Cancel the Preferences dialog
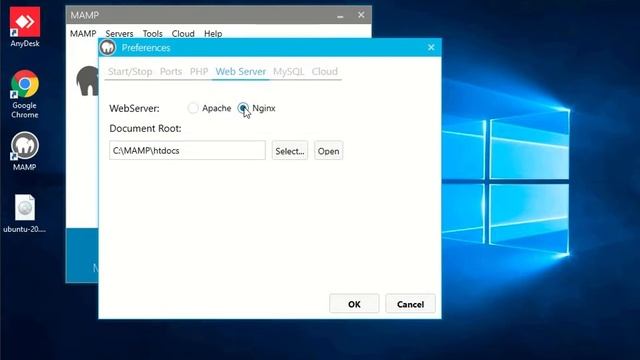640x360 pixels. [410, 304]
